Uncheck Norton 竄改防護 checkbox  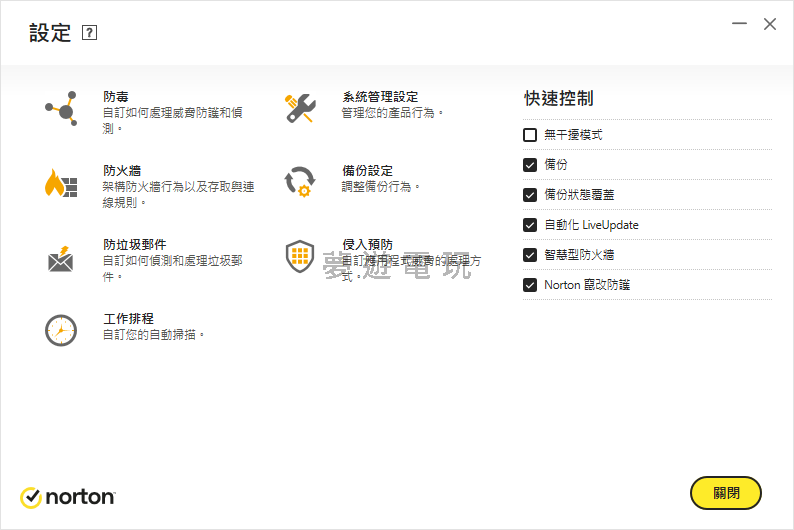[530, 285]
